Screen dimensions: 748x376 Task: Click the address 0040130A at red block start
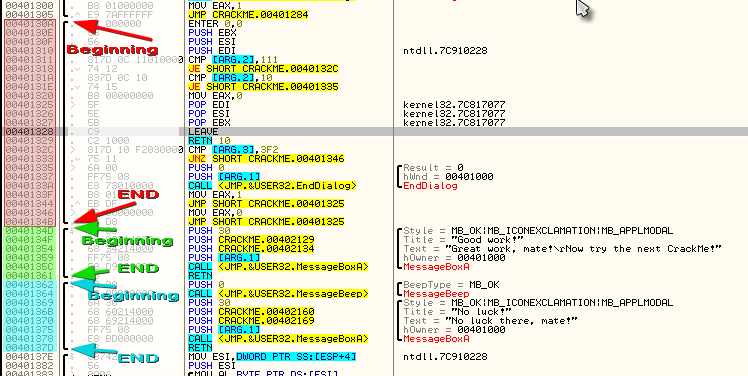point(30,24)
